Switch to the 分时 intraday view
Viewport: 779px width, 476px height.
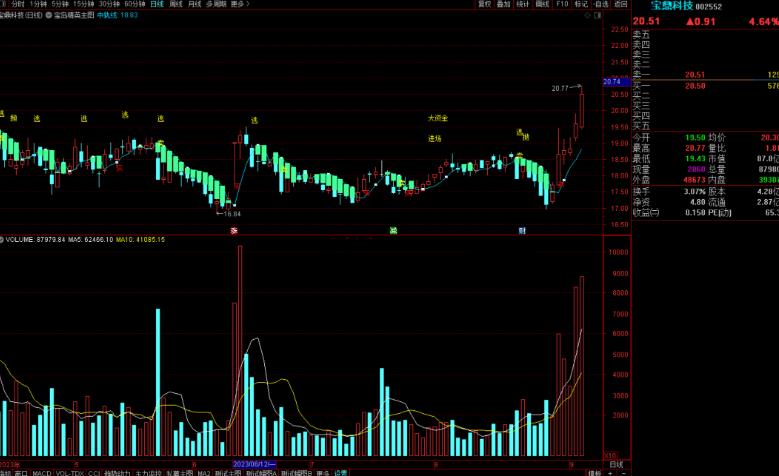click(x=18, y=4)
